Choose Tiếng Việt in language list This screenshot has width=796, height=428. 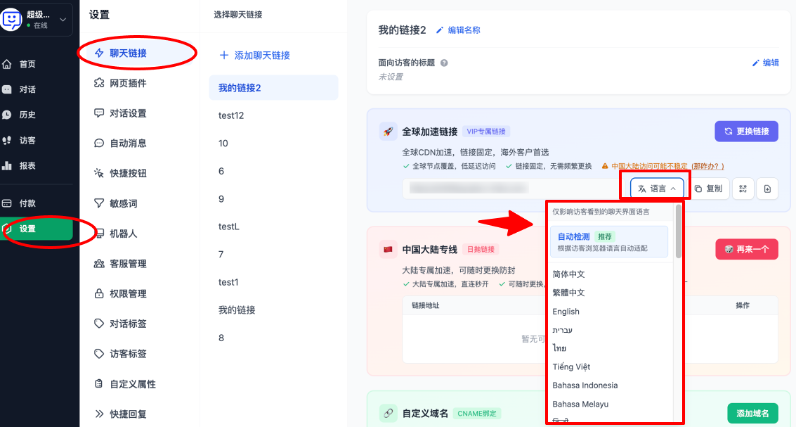572,367
